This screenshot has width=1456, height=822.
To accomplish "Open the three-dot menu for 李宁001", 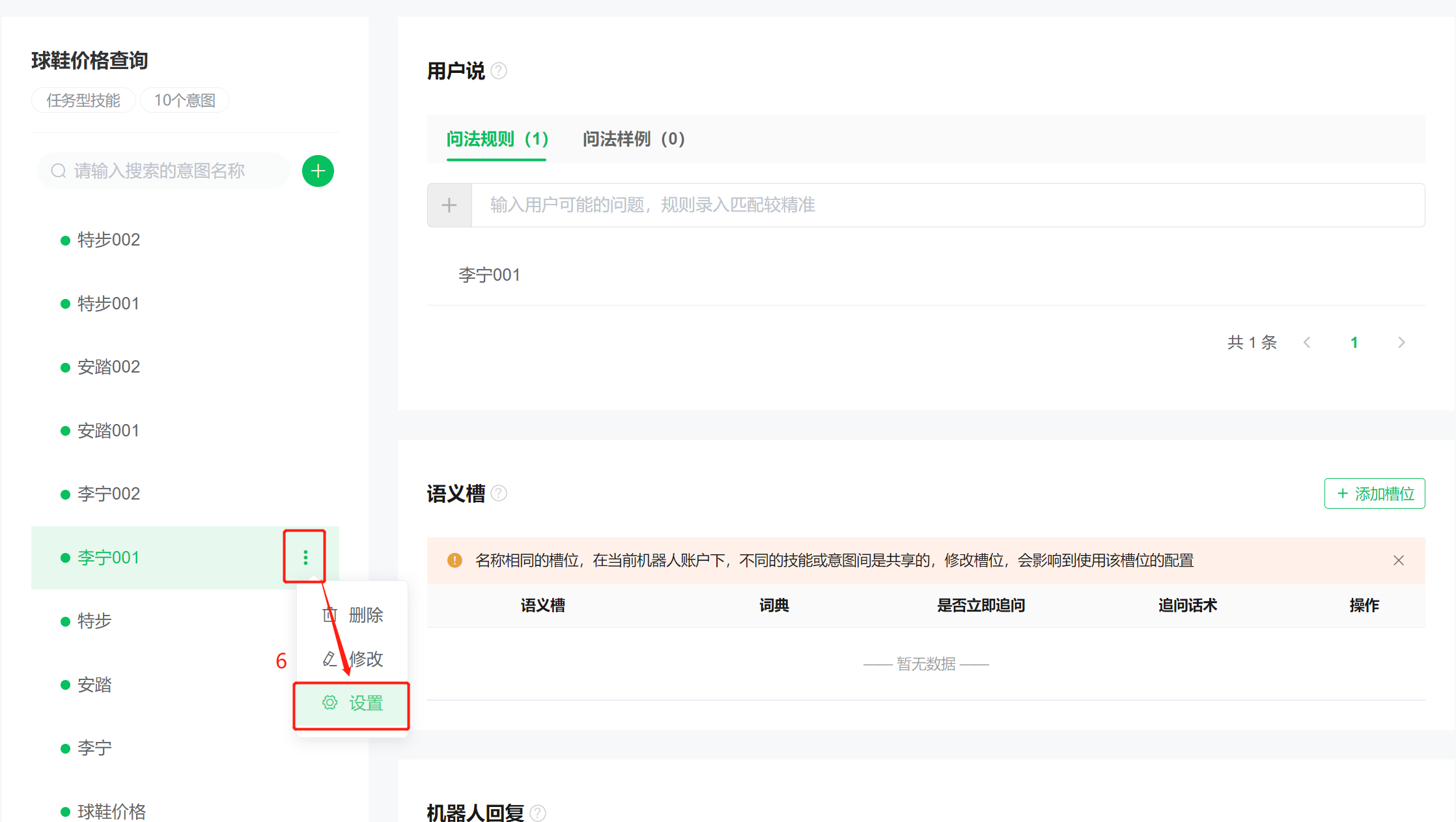I will pos(305,558).
